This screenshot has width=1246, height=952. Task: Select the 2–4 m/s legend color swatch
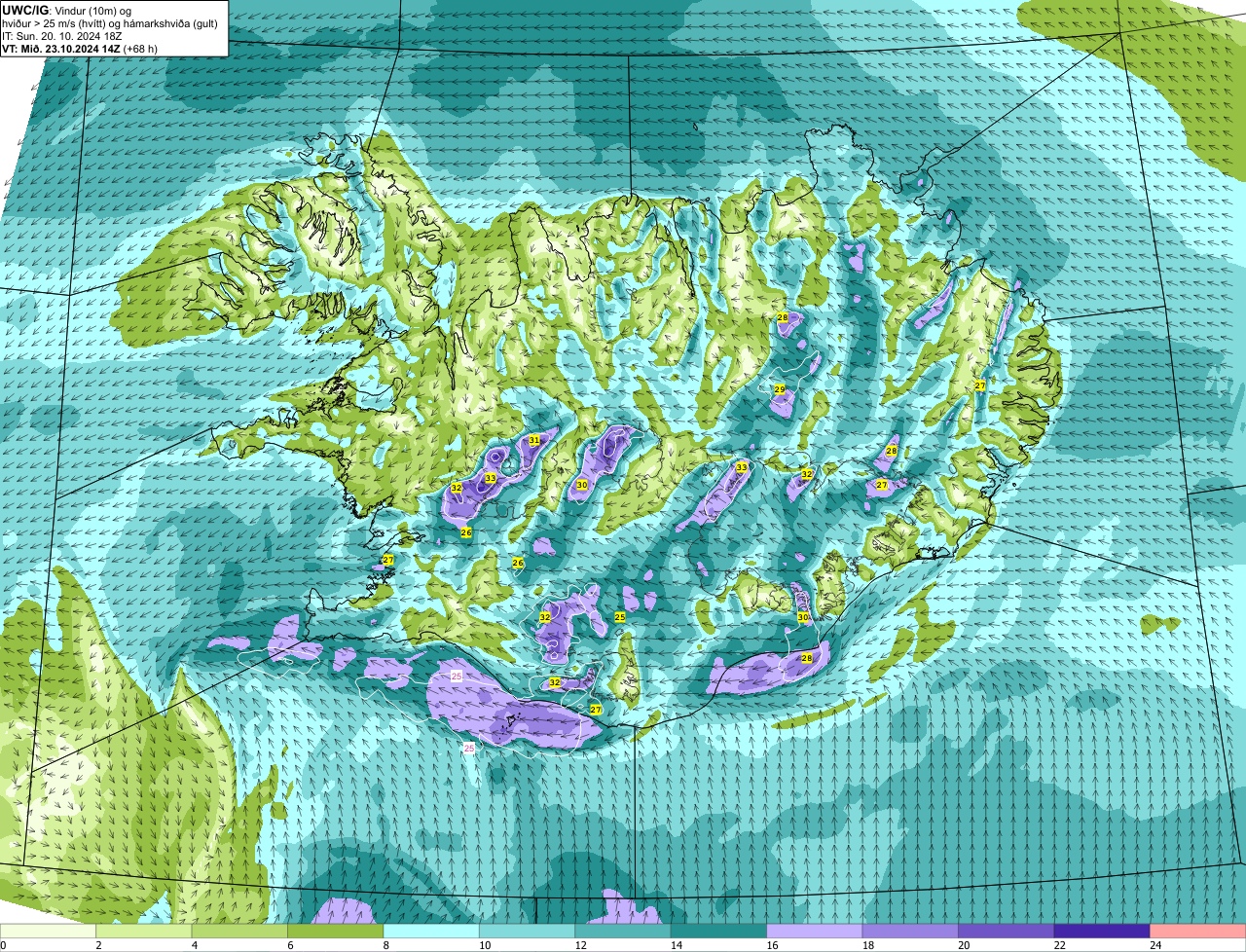click(x=145, y=931)
